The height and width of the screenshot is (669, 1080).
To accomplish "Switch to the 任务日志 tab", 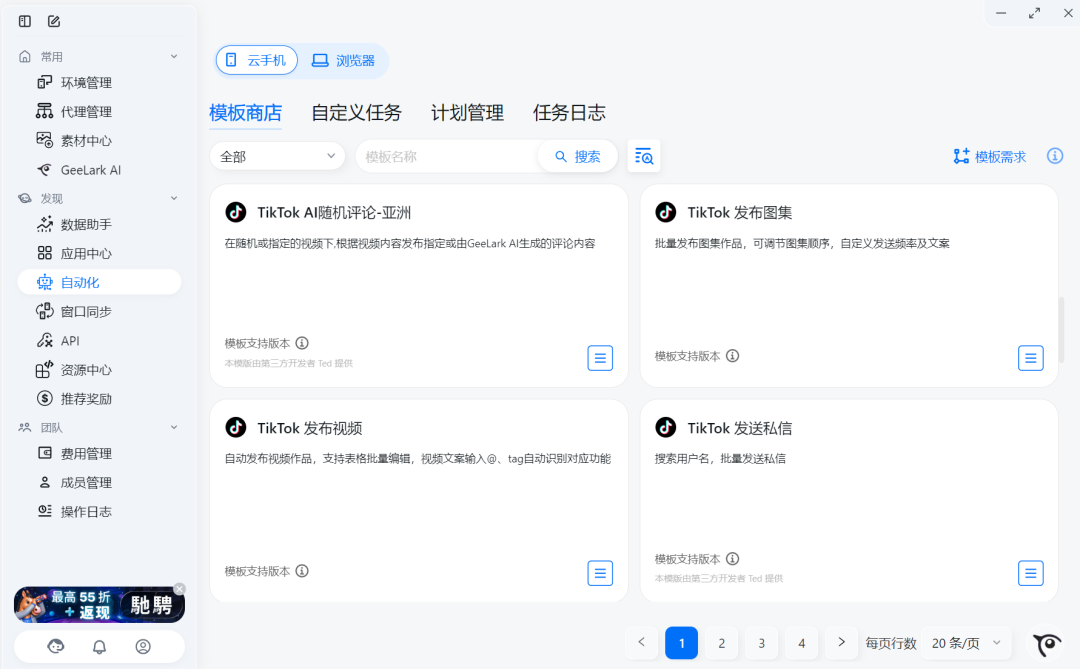I will [x=569, y=113].
